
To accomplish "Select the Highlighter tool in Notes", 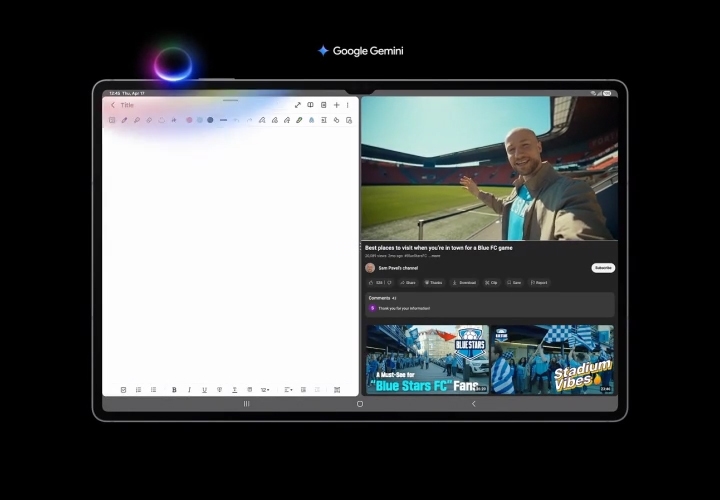I will click(137, 120).
